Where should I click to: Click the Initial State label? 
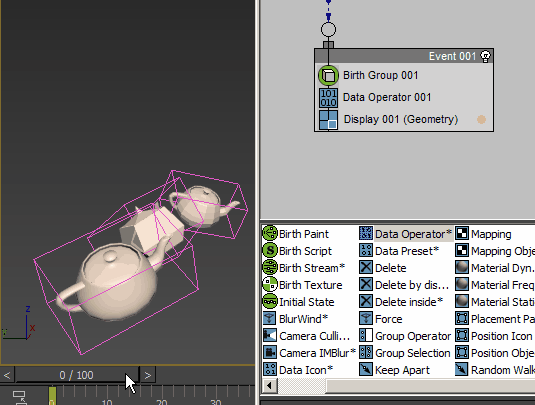[306, 302]
